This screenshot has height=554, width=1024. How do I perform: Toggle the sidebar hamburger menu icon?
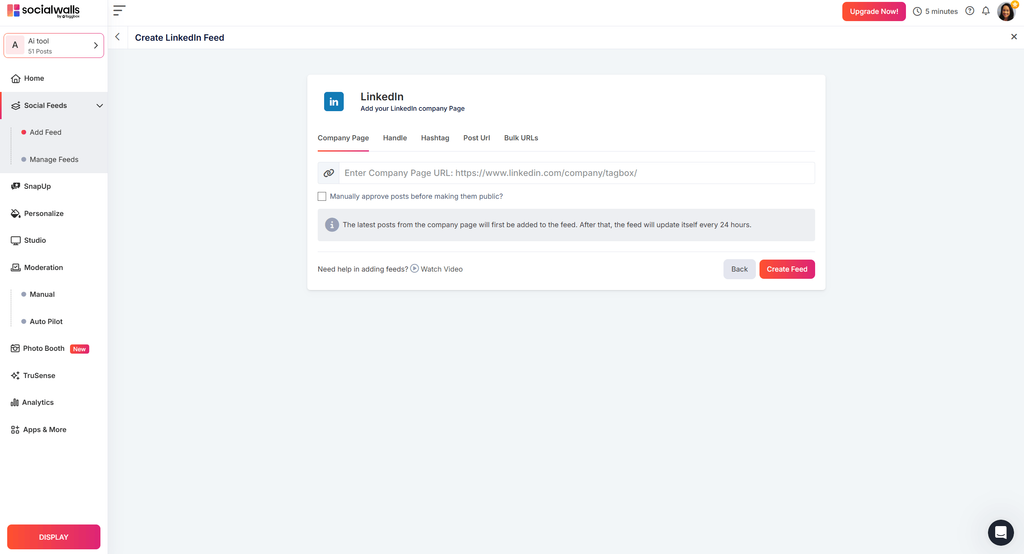[x=119, y=10]
